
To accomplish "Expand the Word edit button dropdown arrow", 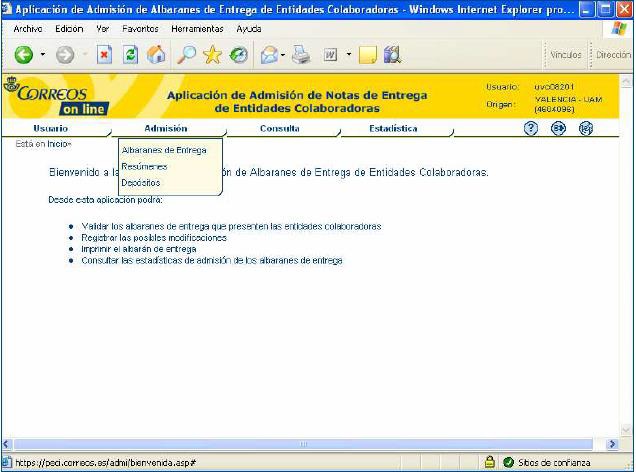I will [x=348, y=56].
